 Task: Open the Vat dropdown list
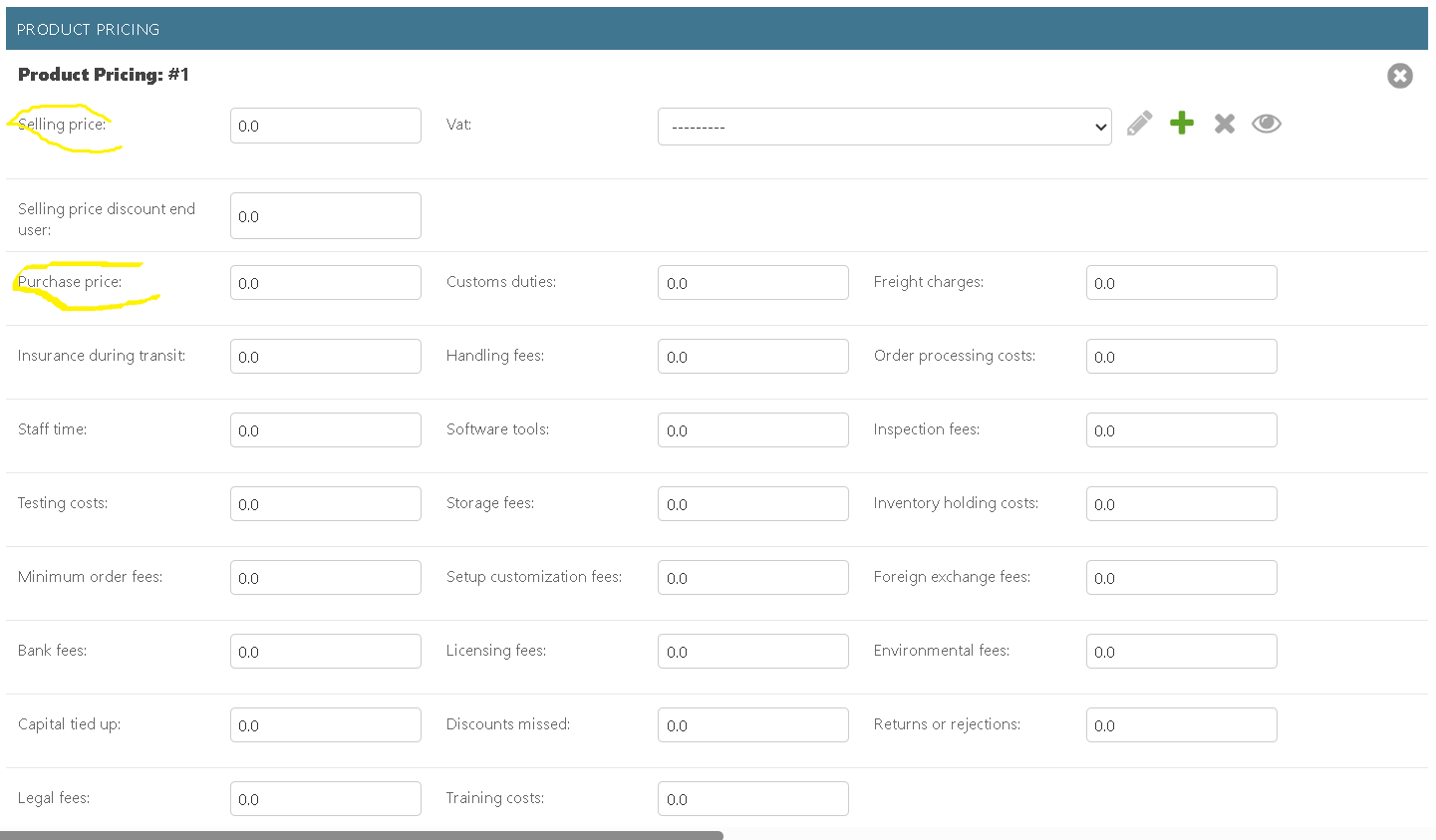click(x=884, y=127)
